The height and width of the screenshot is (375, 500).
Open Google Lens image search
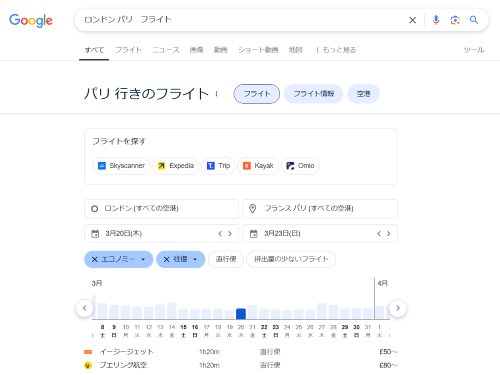[x=455, y=20]
